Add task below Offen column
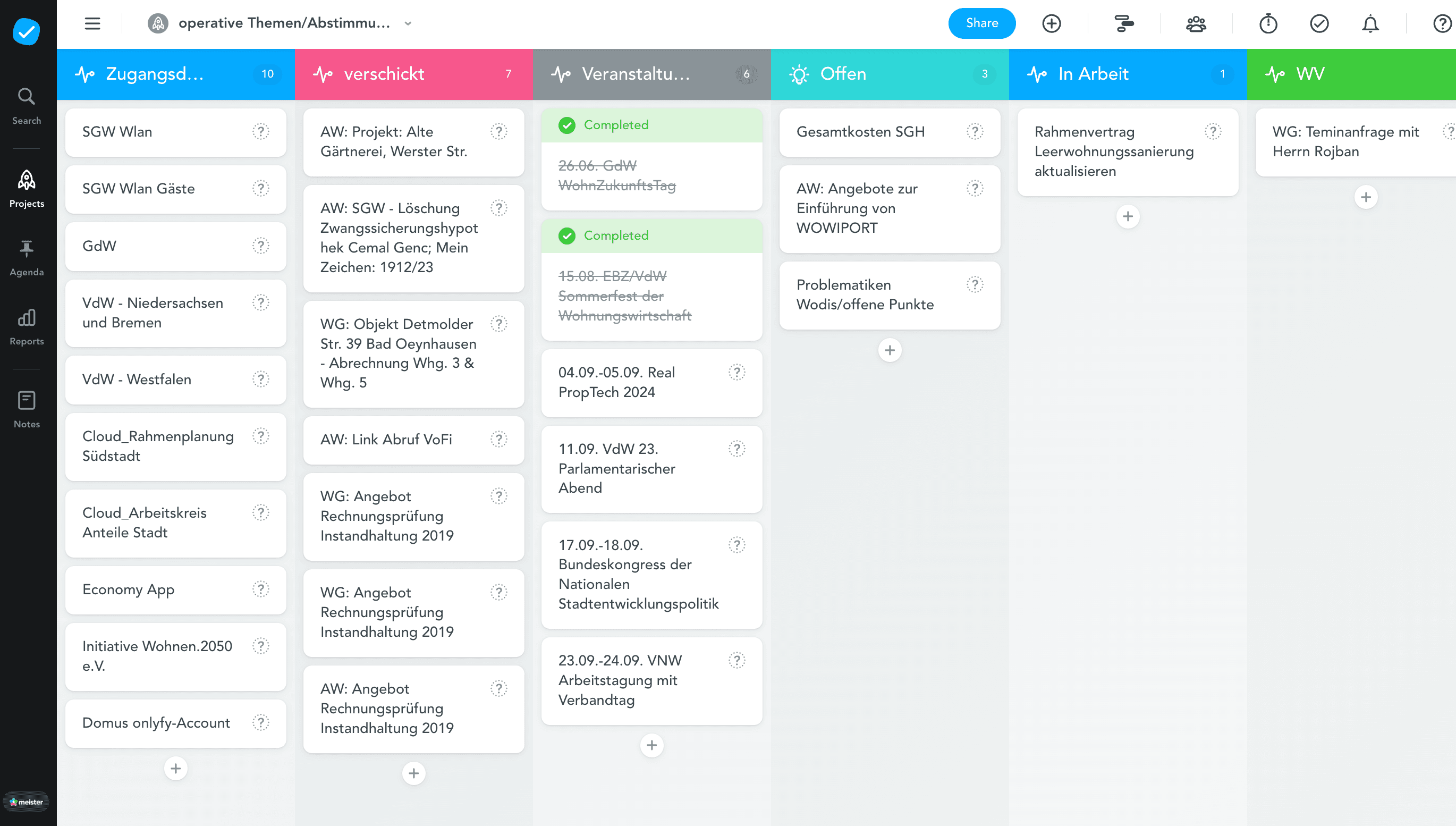Image resolution: width=1456 pixels, height=826 pixels. pos(890,350)
